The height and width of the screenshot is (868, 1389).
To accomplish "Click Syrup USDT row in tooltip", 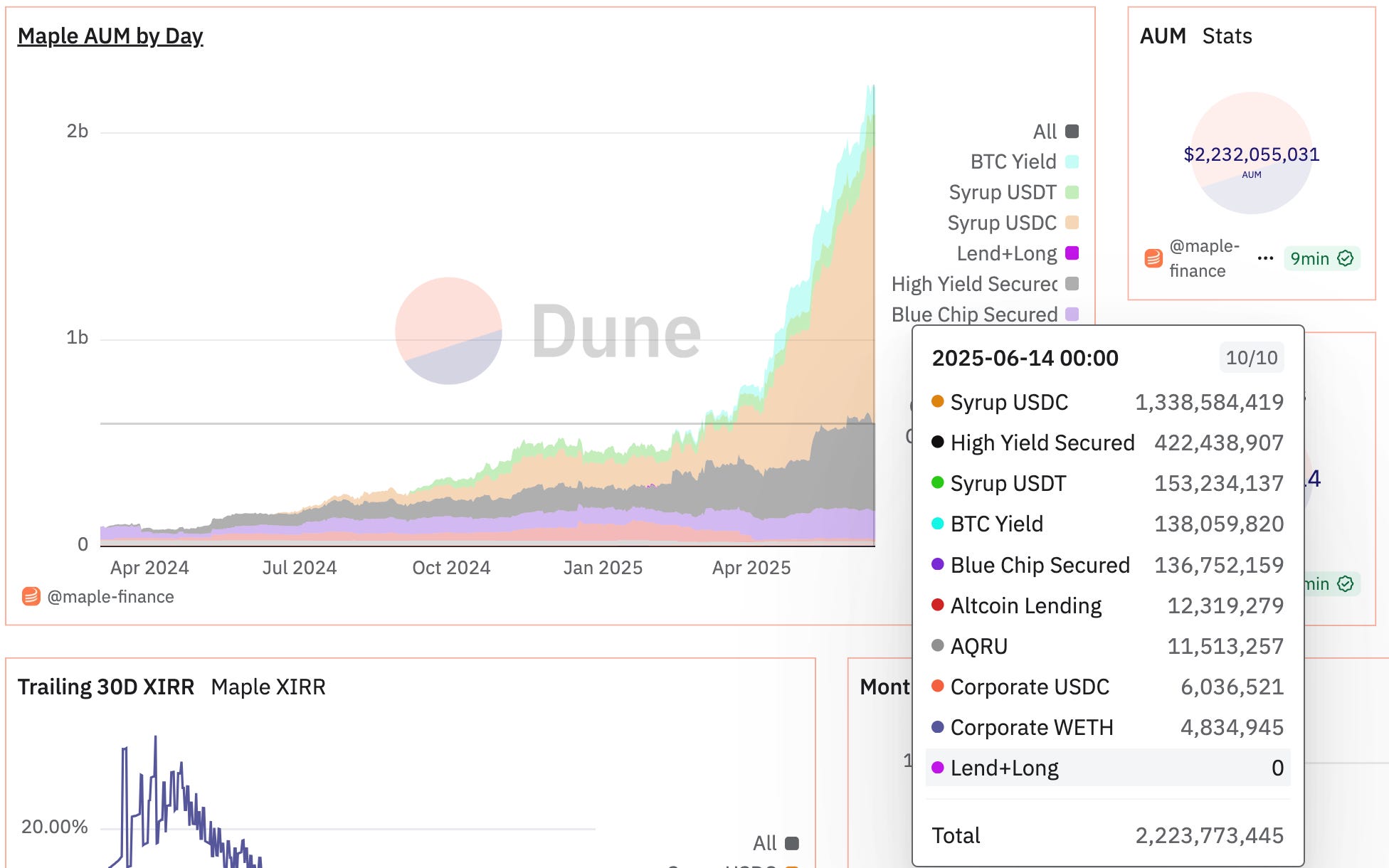I will coord(1107,484).
